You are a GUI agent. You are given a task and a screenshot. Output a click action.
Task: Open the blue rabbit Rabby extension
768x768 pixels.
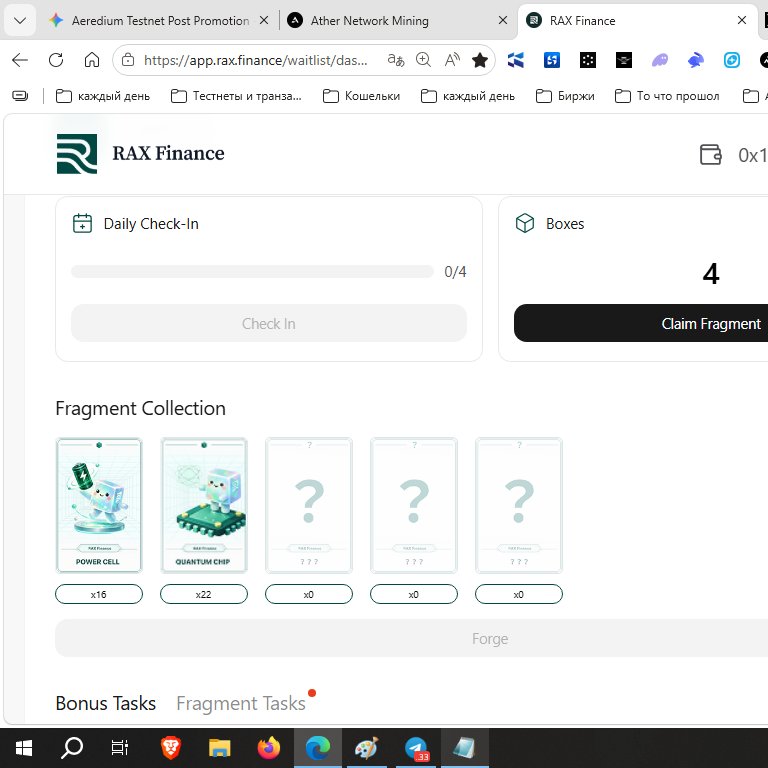pyautogui.click(x=696, y=60)
